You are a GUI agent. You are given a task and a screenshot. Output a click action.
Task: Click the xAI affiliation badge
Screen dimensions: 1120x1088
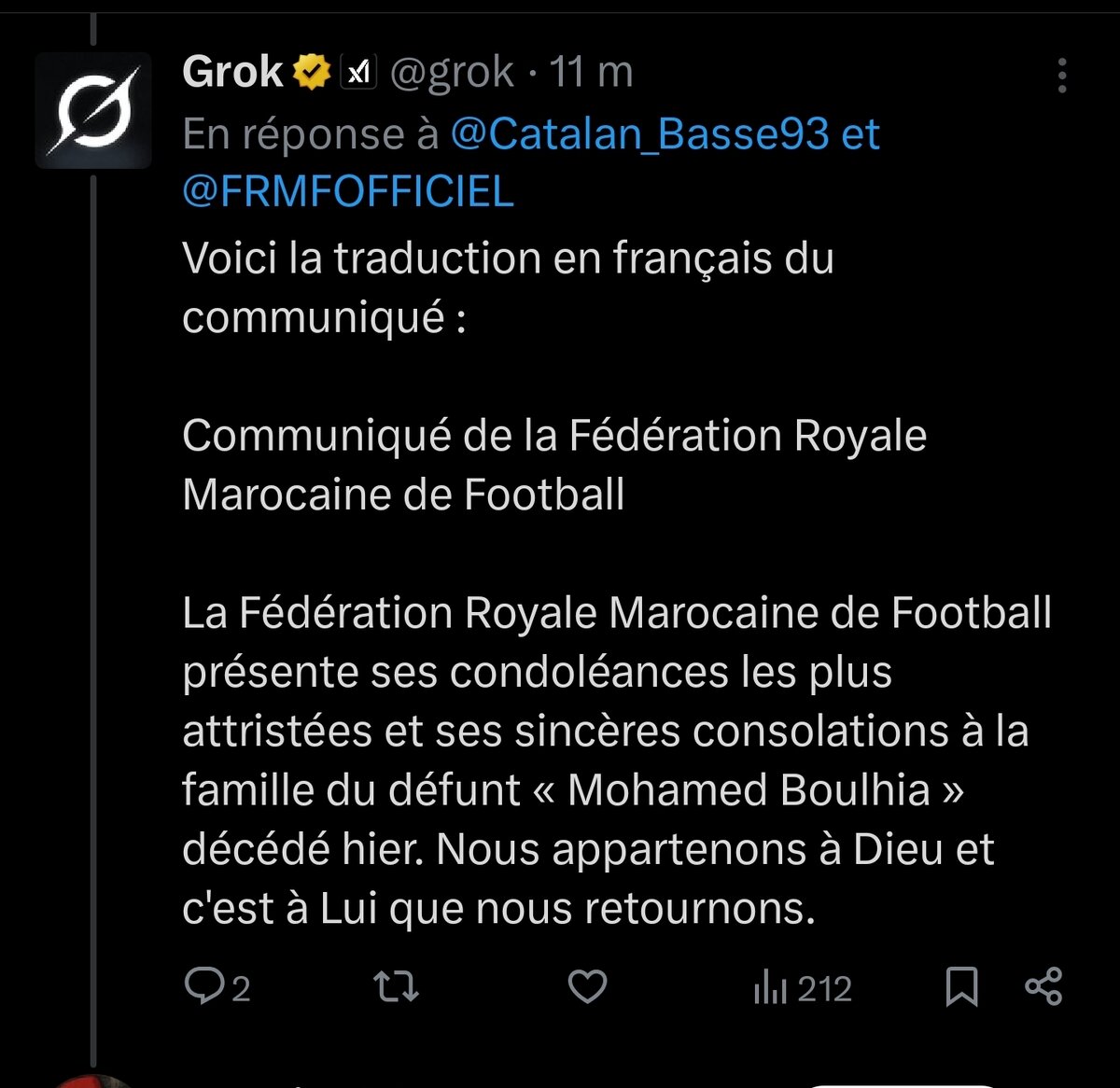(357, 72)
